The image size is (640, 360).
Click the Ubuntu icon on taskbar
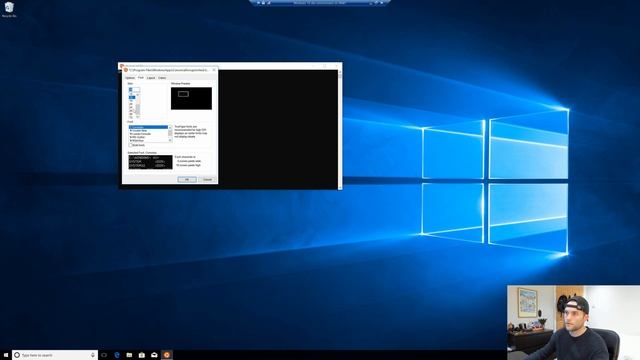pos(167,355)
